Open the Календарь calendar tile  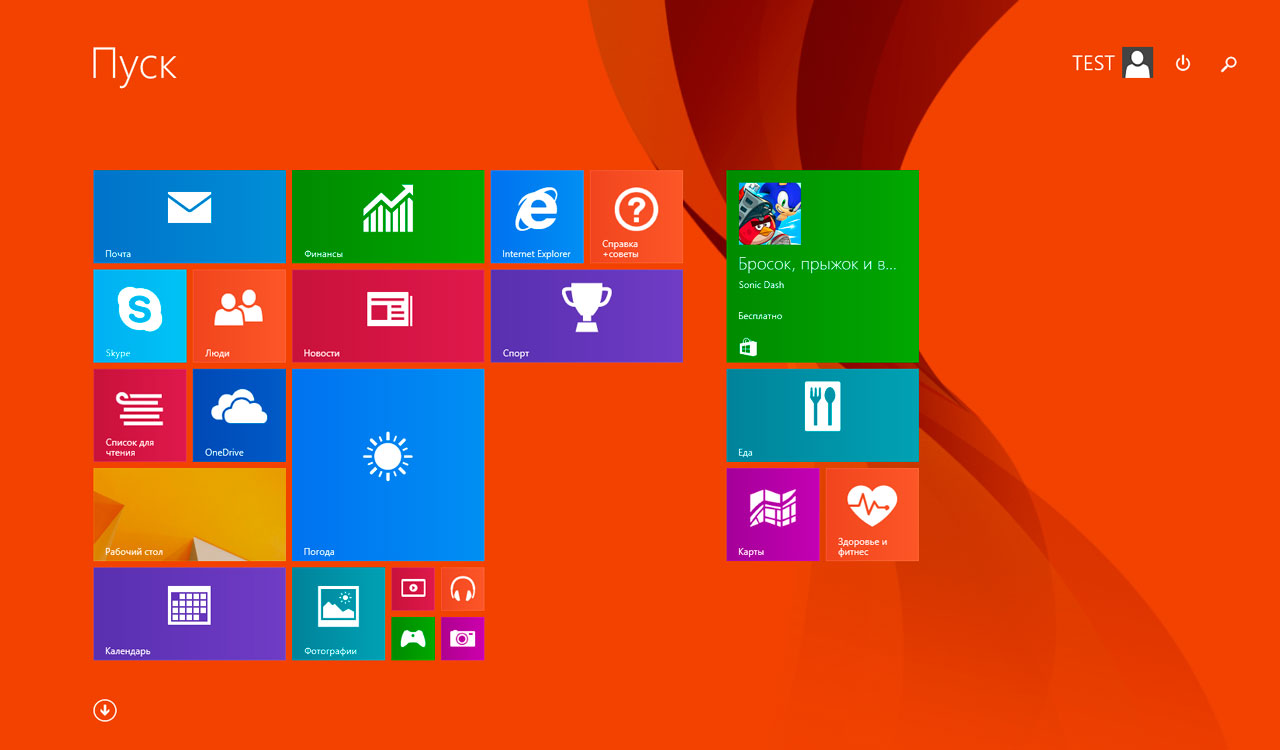pos(189,613)
